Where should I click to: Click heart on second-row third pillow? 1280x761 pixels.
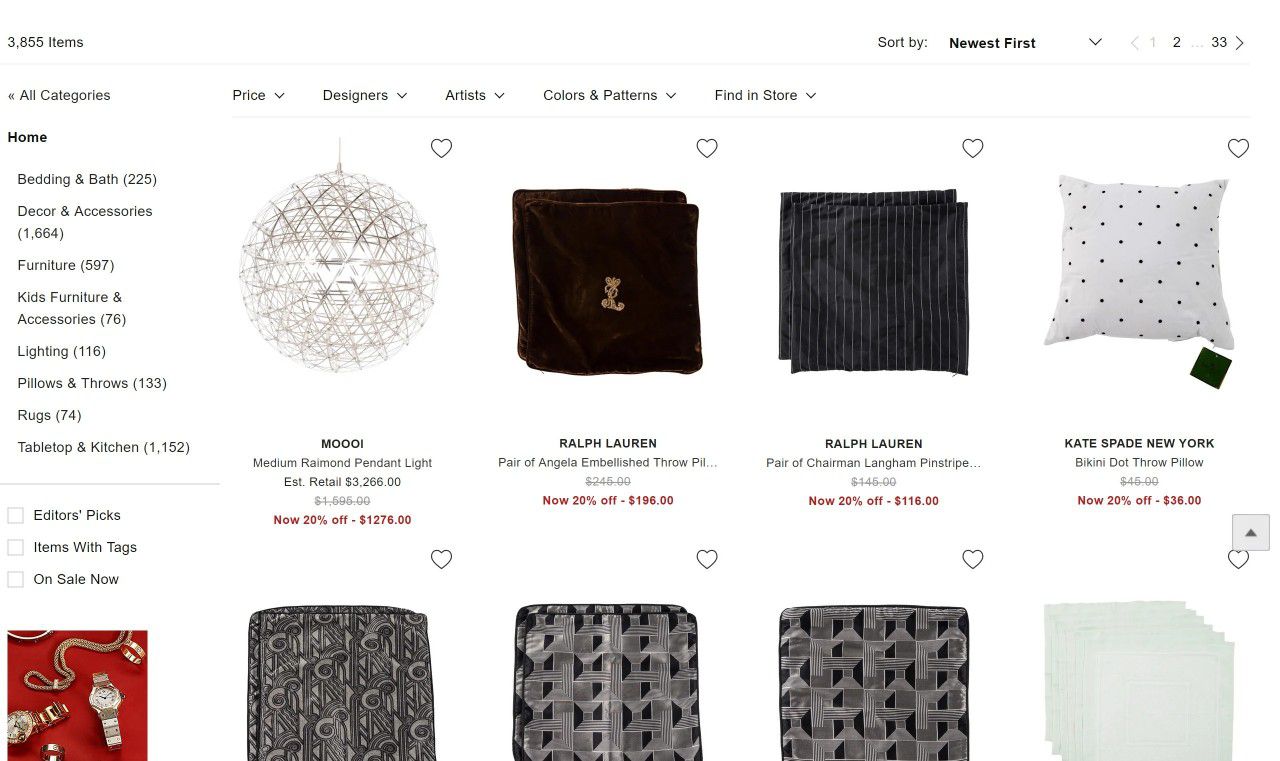click(973, 559)
